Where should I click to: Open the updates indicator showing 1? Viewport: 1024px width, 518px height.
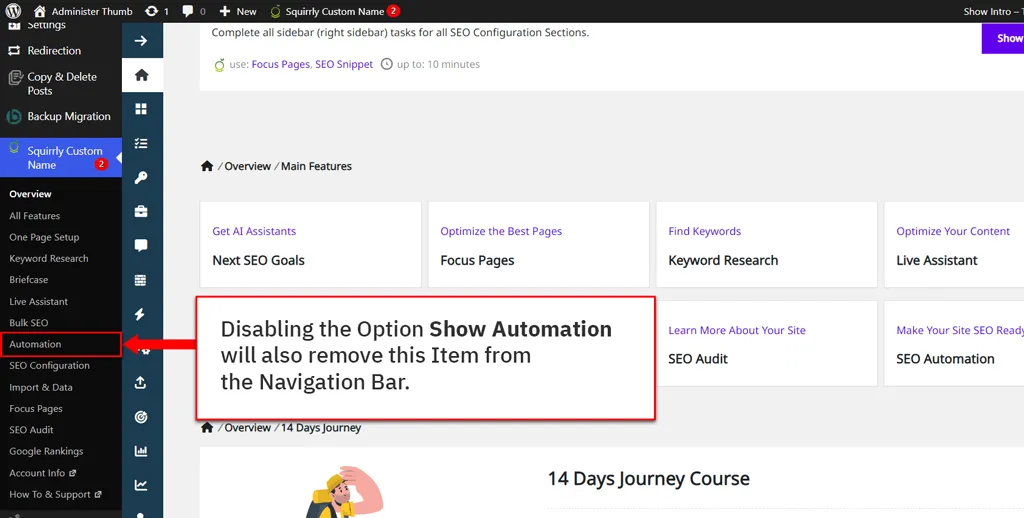tap(157, 11)
